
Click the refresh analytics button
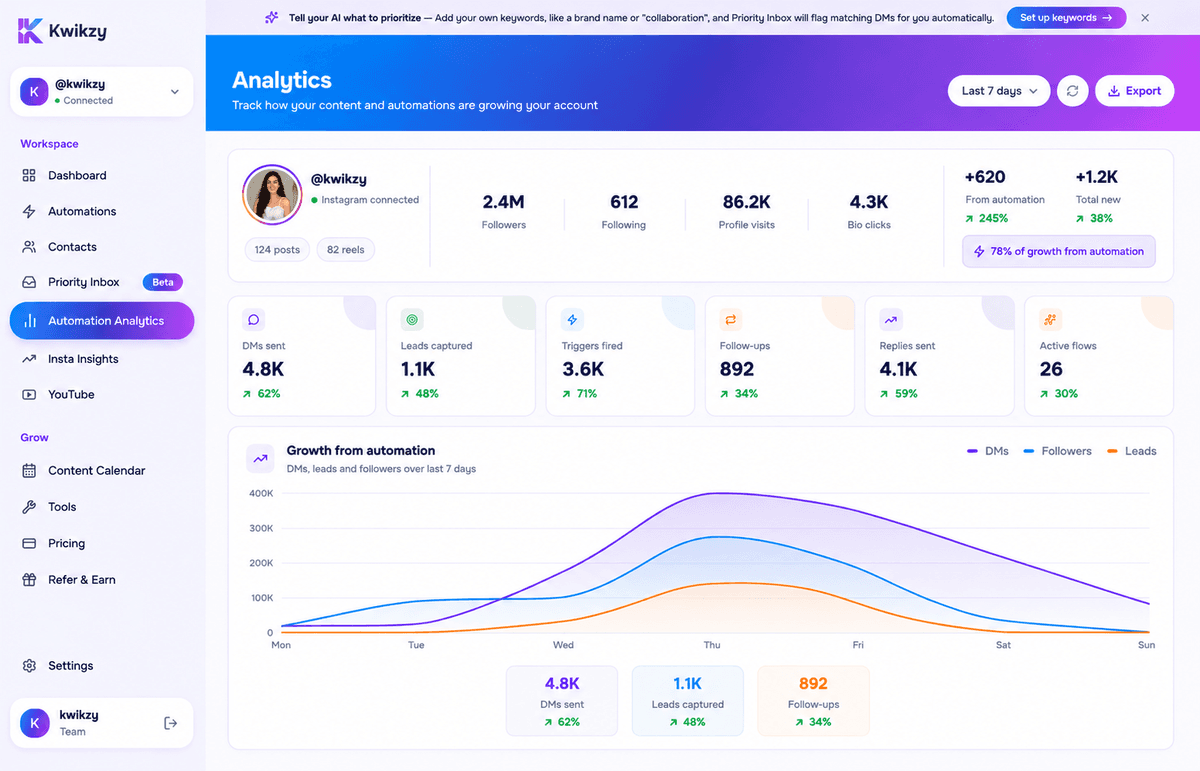click(x=1072, y=91)
